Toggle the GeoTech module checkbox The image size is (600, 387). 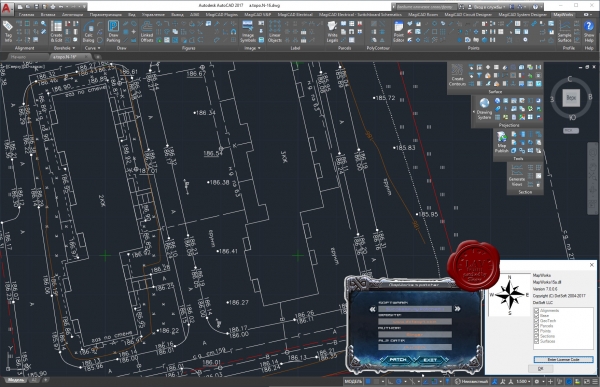point(536,321)
